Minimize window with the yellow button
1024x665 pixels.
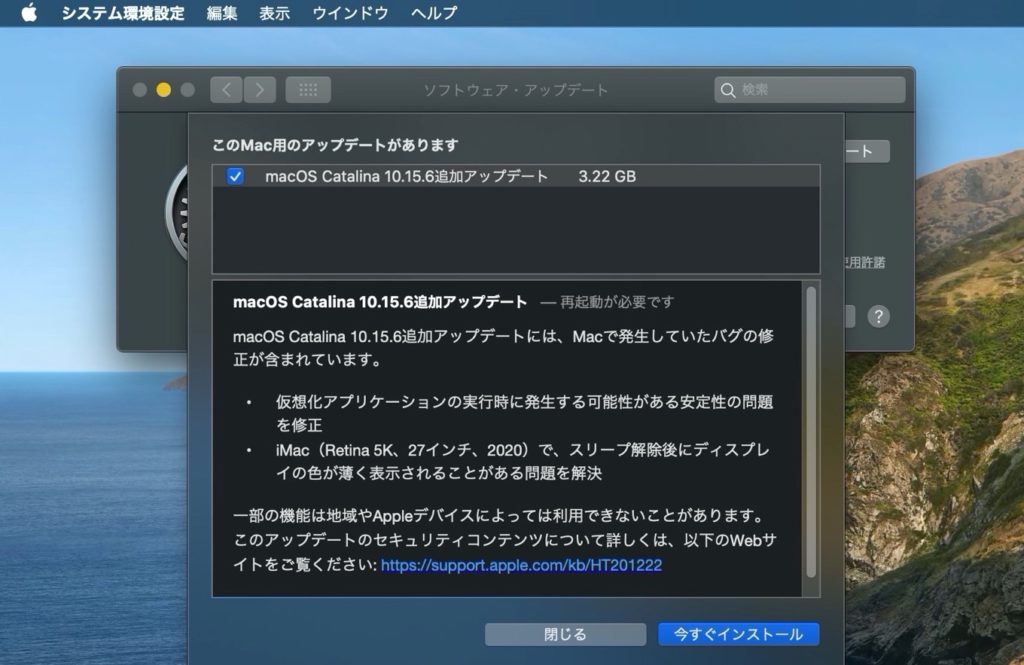(x=163, y=90)
